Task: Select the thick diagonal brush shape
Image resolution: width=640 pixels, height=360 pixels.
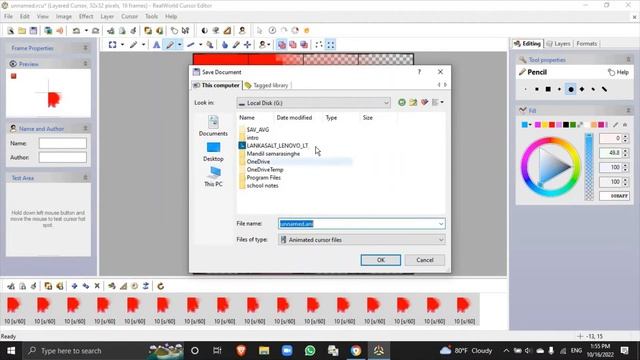Action: pyautogui.click(x=604, y=89)
